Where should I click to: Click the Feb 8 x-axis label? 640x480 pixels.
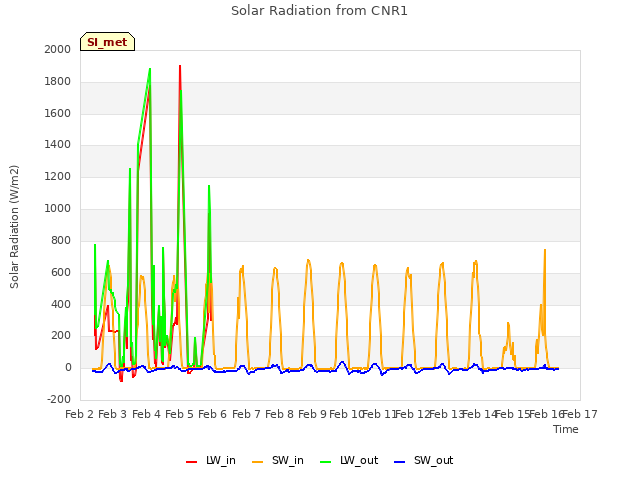pyautogui.click(x=279, y=414)
